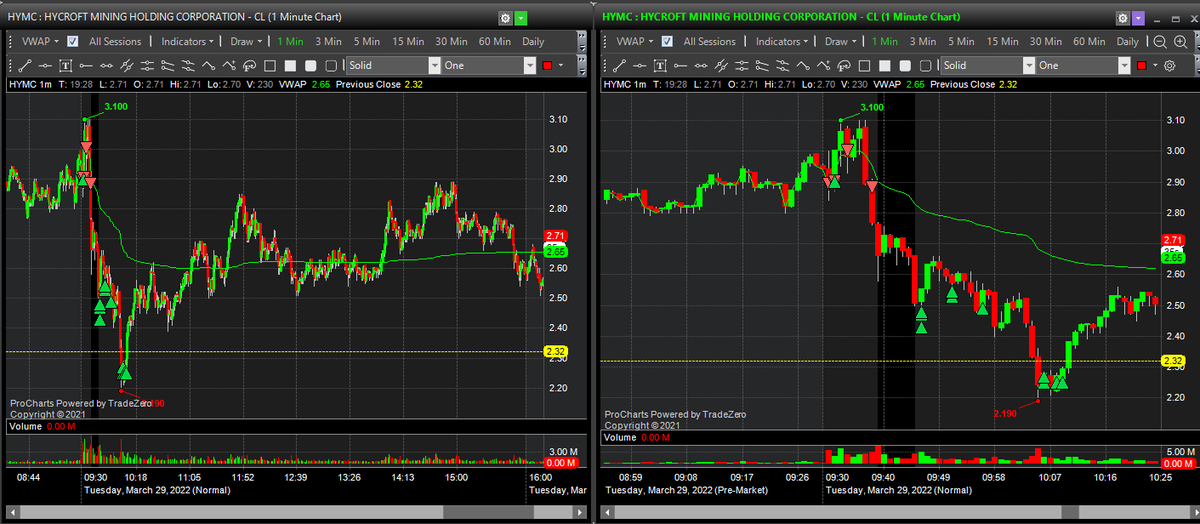The width and height of the screenshot is (1200, 524).
Task: Select filled rectangle shape in right chart toolbar
Action: (x=884, y=65)
